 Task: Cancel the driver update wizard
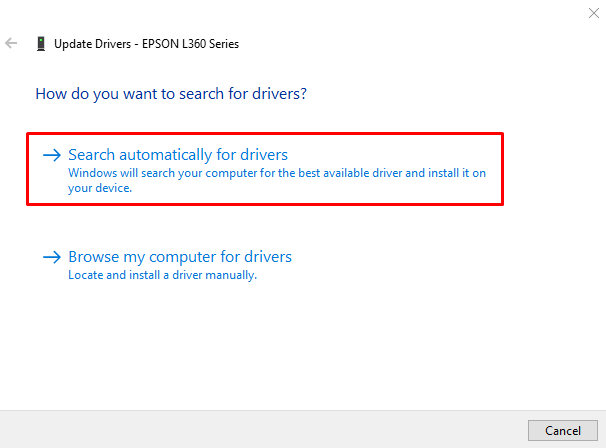pyautogui.click(x=563, y=431)
